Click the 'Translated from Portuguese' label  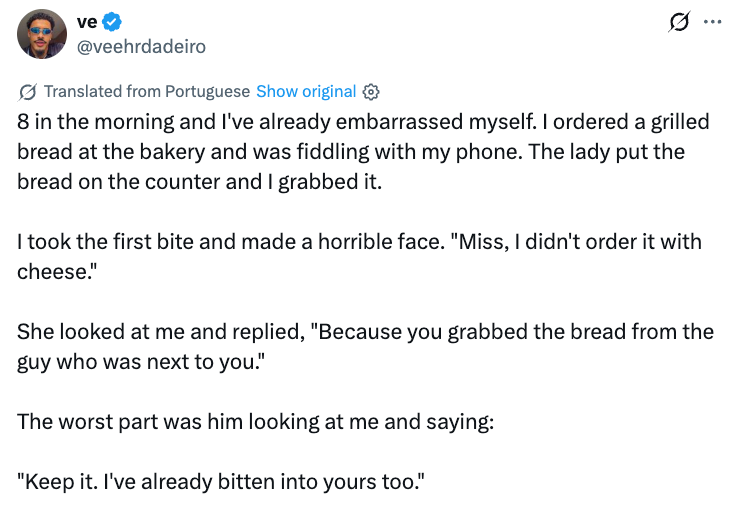tap(147, 91)
